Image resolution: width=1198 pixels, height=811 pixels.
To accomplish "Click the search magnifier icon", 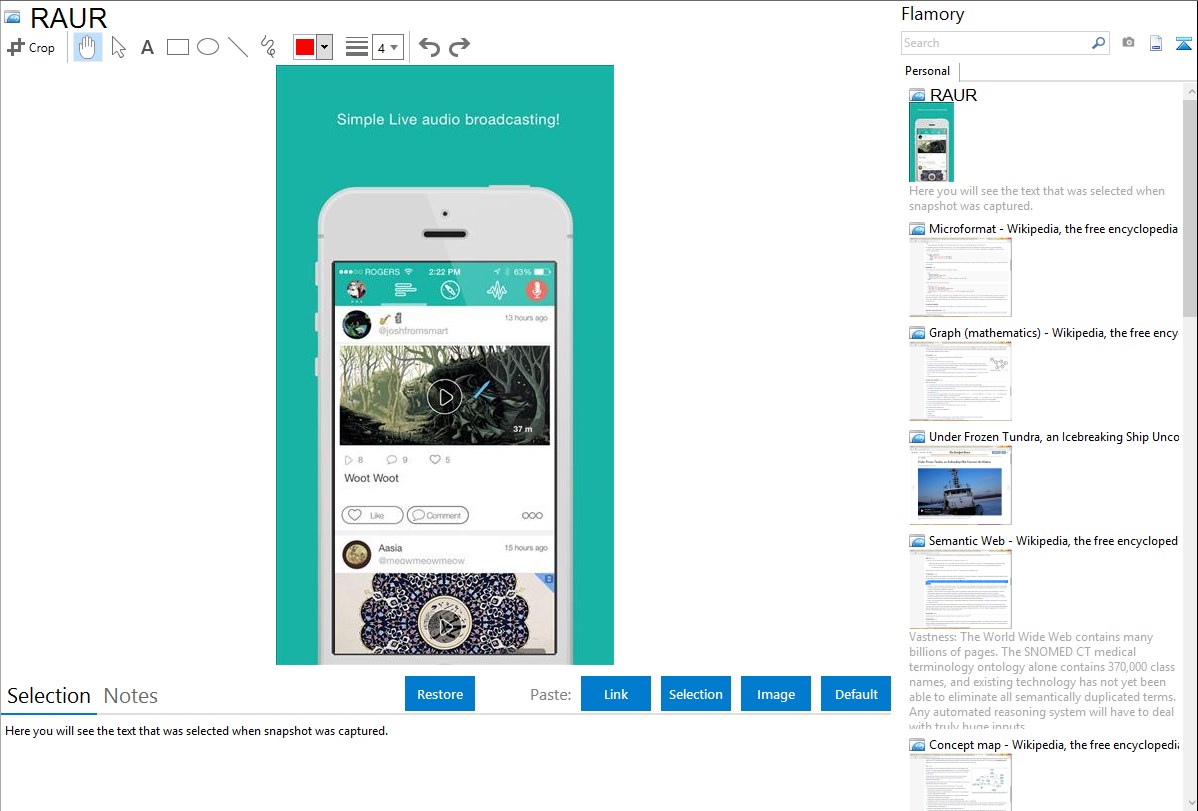I will pos(1099,43).
